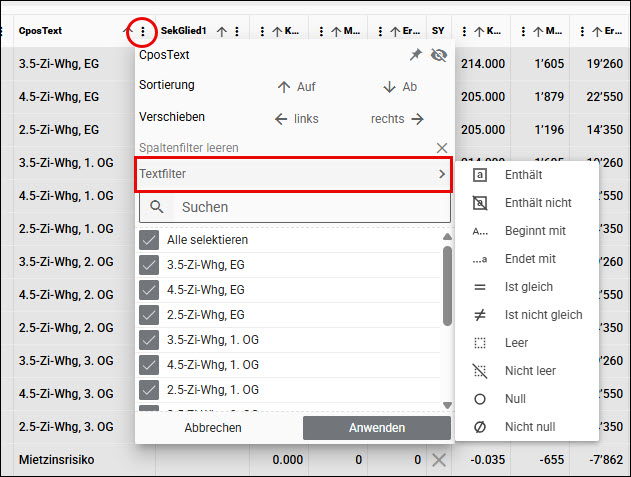The image size is (631, 477).
Task: Click cell value 1'879
Action: click(549, 97)
